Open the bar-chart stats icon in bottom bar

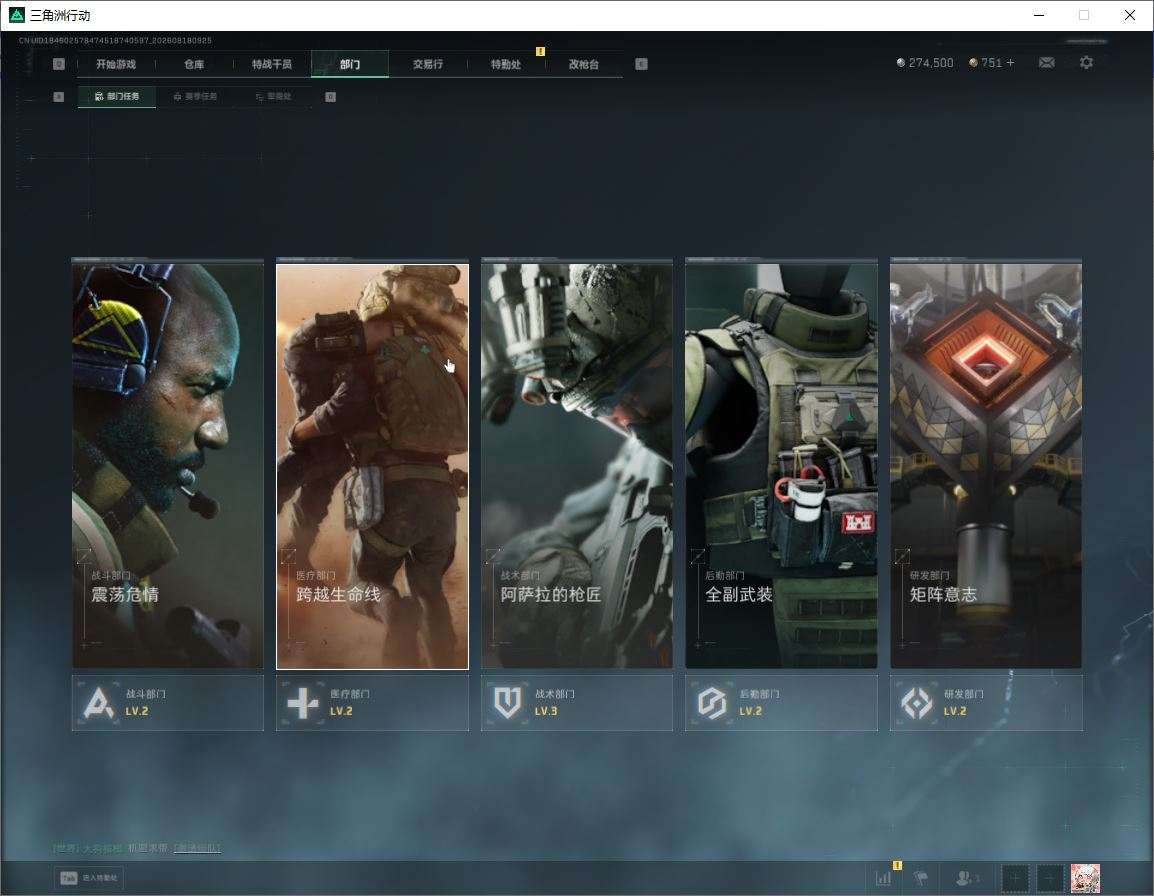pos(883,878)
